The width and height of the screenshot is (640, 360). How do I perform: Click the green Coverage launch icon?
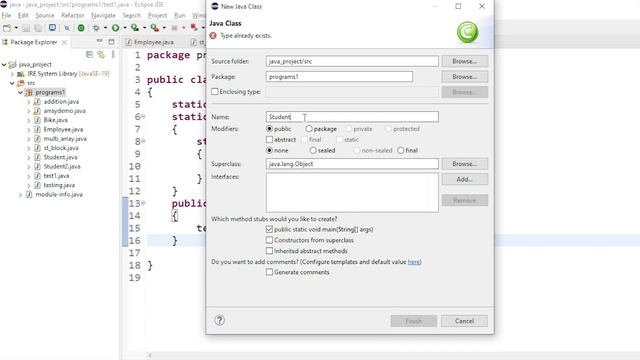tap(81, 28)
